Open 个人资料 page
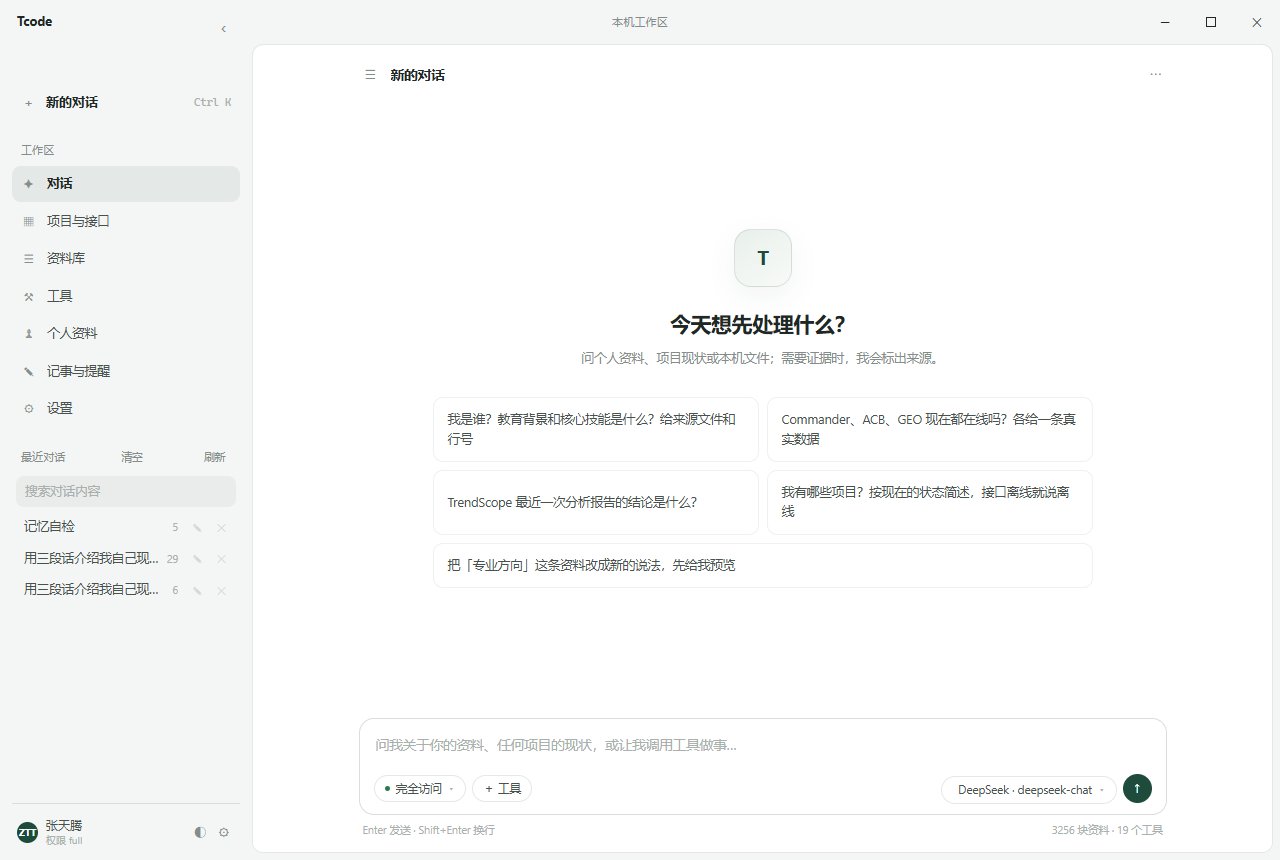This screenshot has height=860, width=1280. click(x=126, y=333)
